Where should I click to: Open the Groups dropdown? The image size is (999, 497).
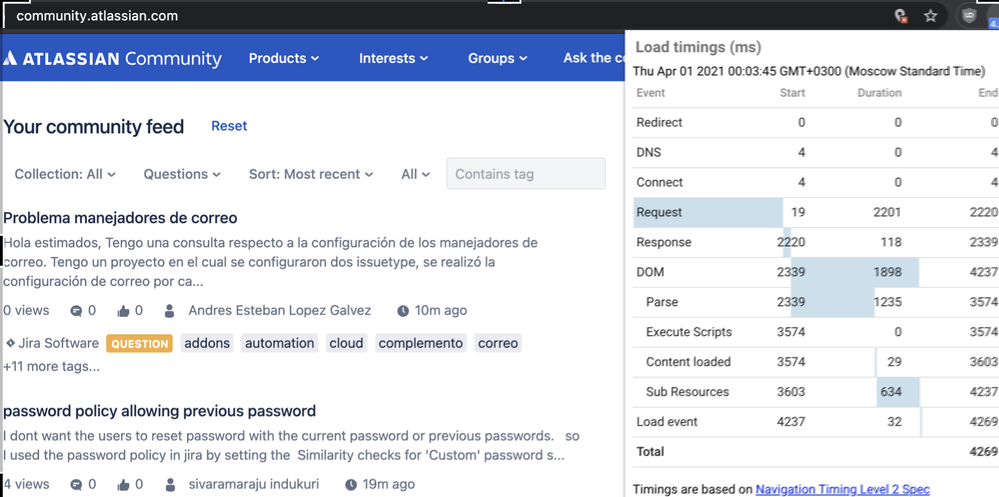coord(498,58)
